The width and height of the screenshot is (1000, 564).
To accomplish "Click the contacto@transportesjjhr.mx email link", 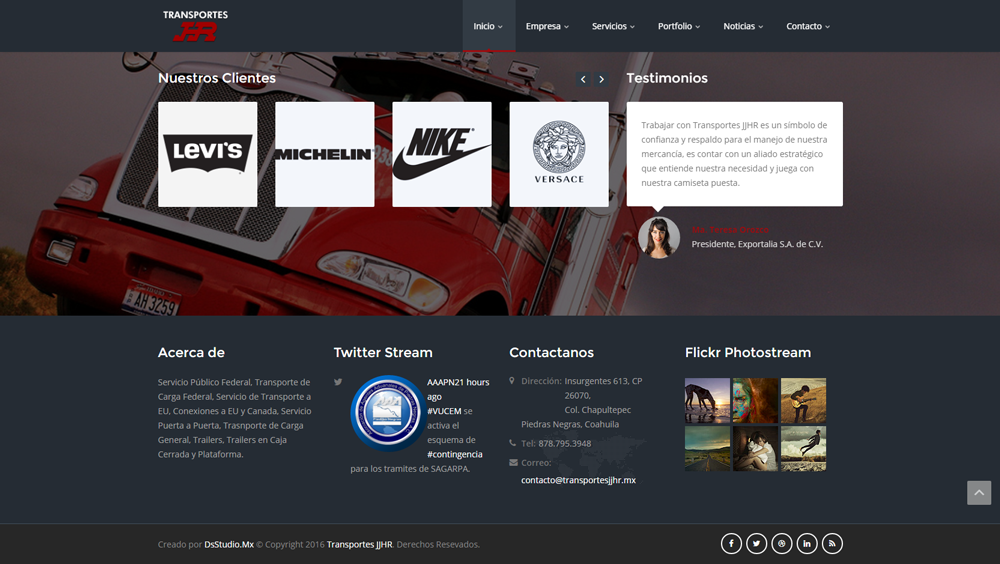I will pos(578,480).
